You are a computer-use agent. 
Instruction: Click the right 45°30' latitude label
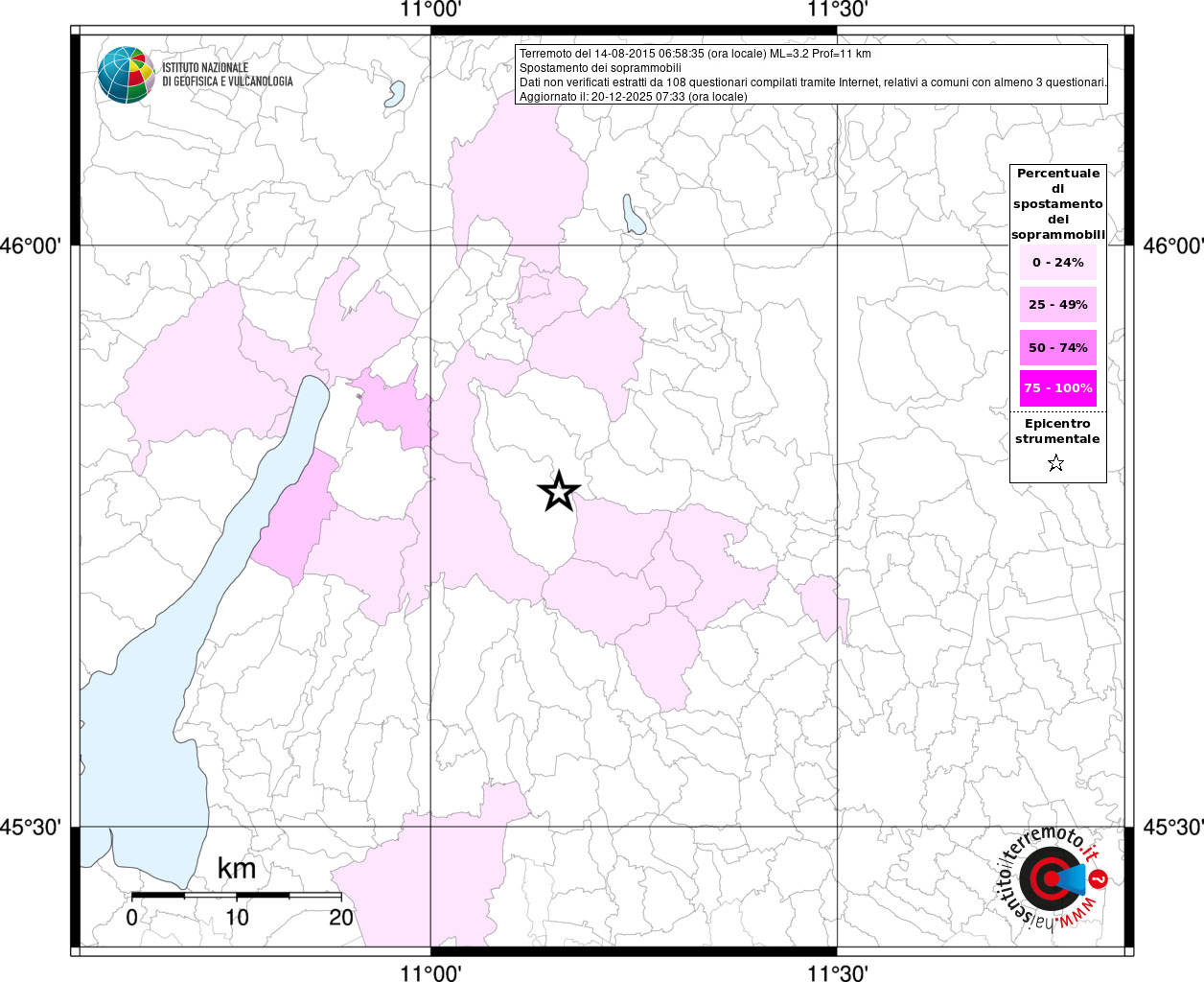[1173, 827]
